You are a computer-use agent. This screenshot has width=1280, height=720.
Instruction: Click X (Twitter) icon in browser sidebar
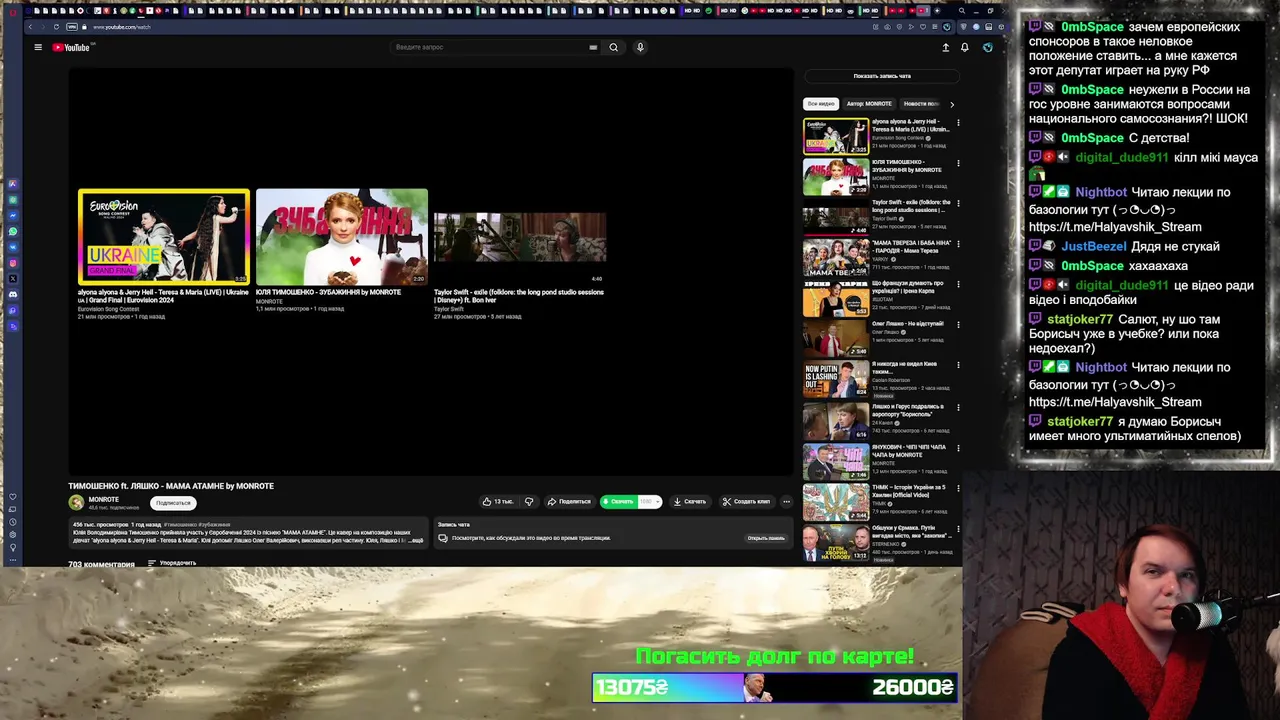pos(13,278)
